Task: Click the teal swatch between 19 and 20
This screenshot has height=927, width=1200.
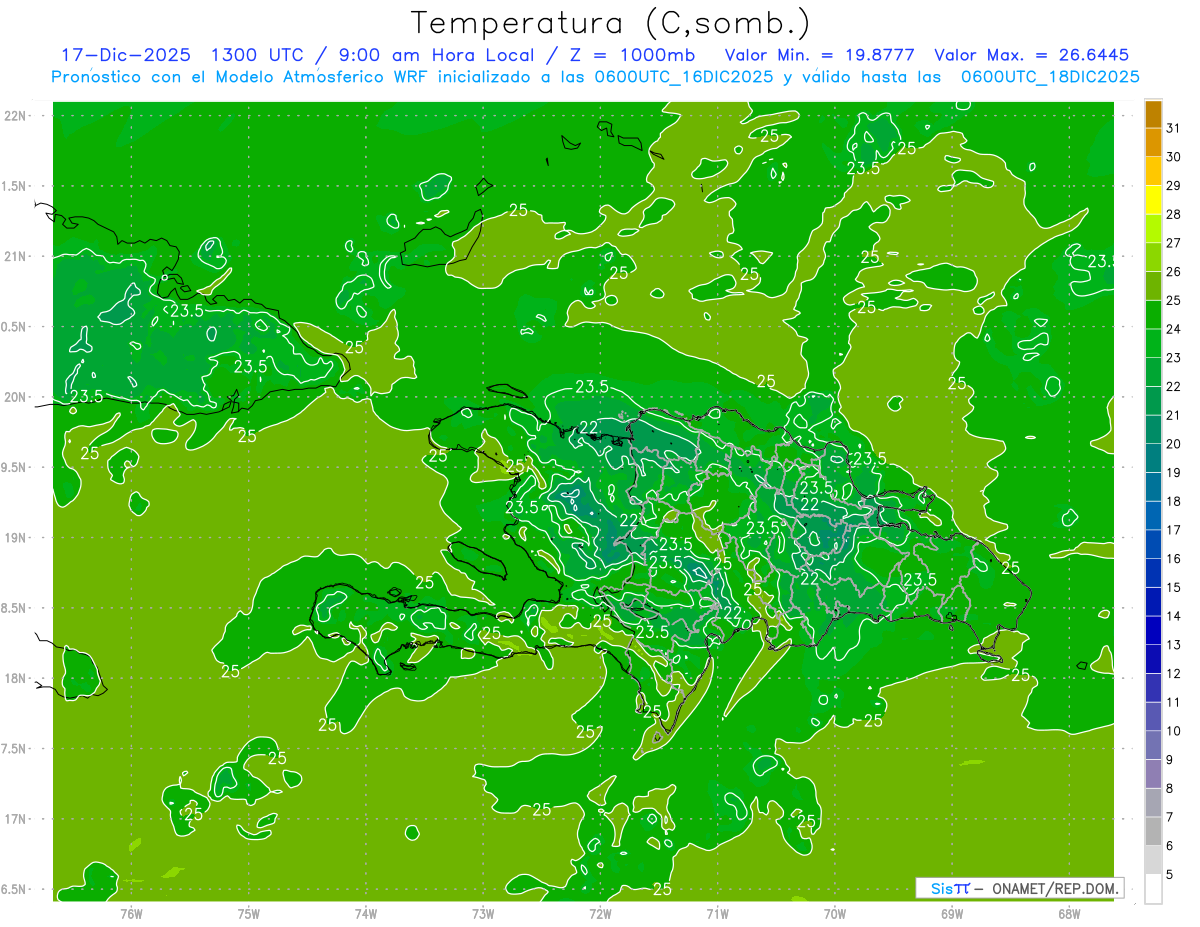Action: [1153, 459]
